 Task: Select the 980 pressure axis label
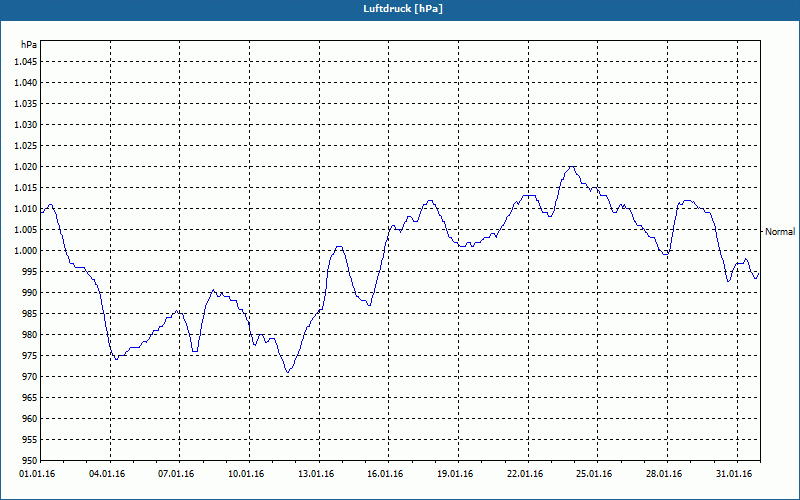click(x=30, y=335)
